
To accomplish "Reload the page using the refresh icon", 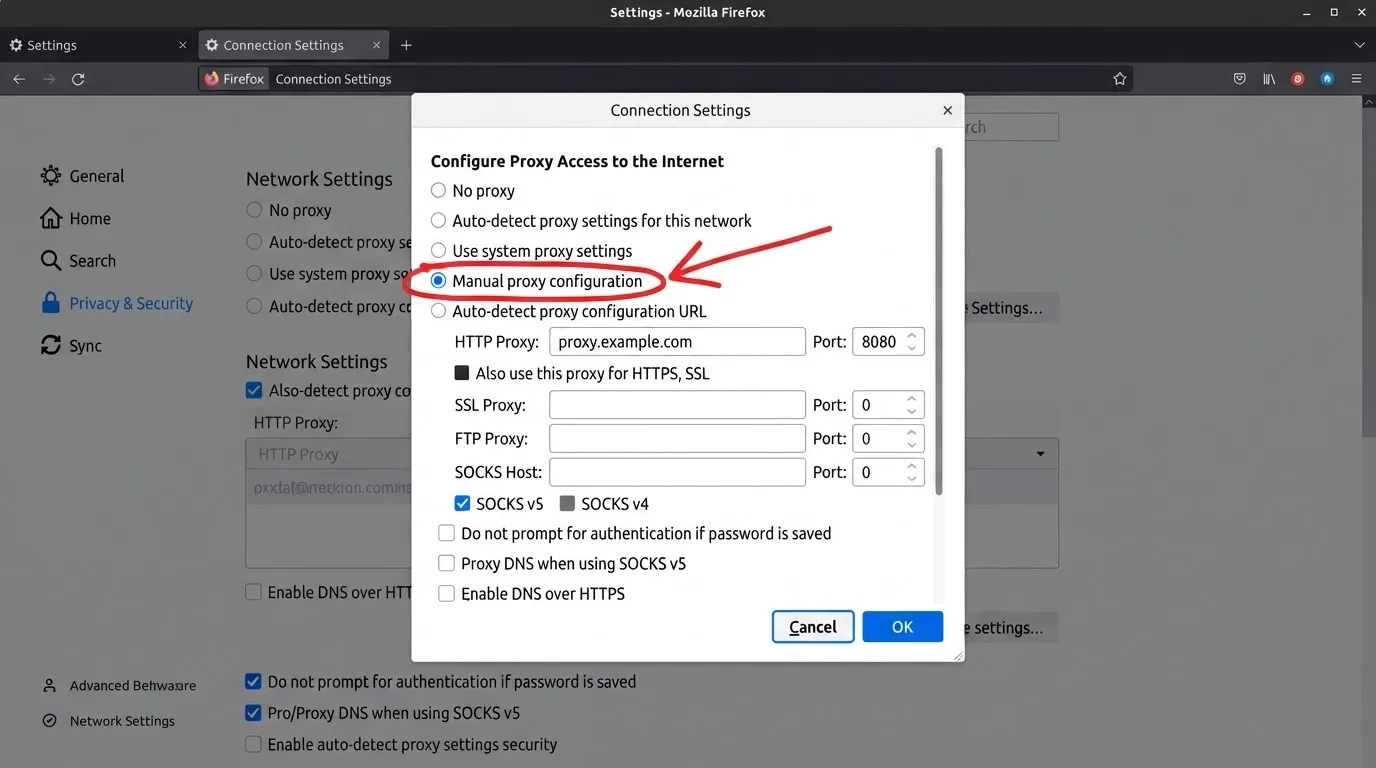I will [78, 79].
